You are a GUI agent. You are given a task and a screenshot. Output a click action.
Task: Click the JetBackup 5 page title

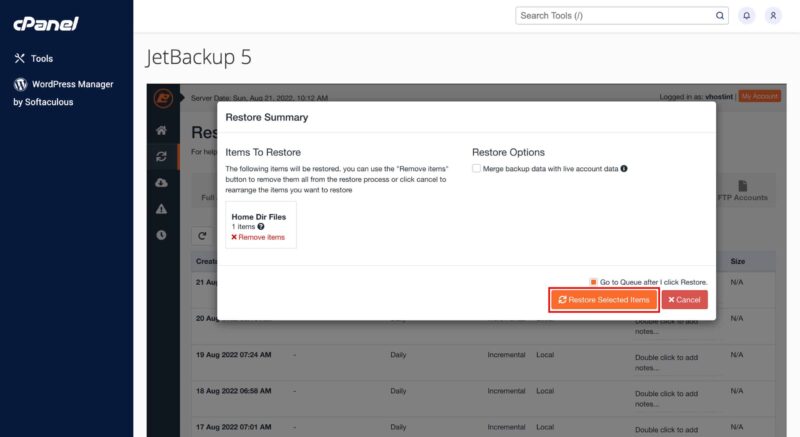(198, 57)
